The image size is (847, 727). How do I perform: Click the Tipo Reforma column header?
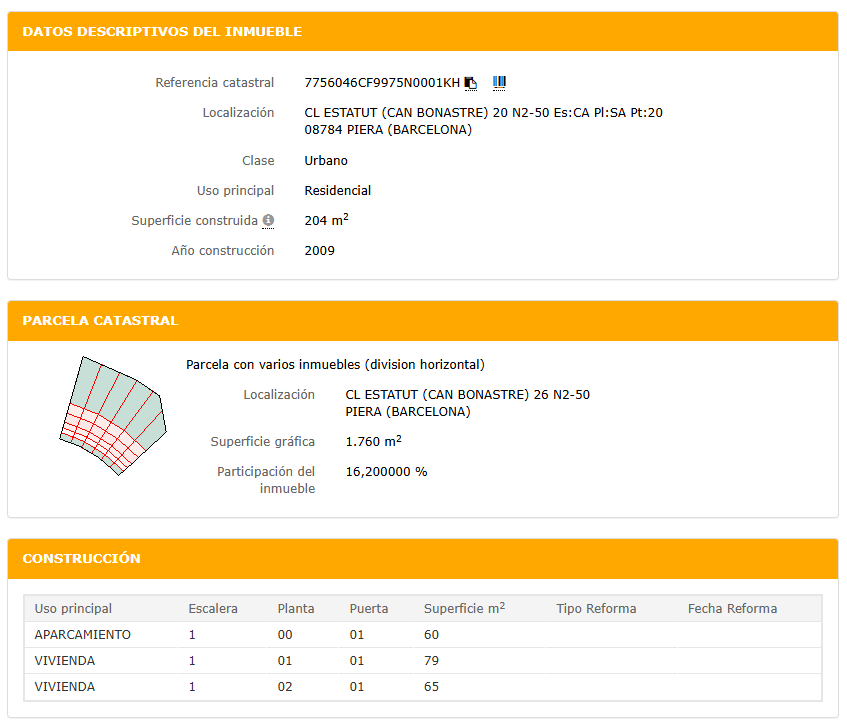click(596, 609)
